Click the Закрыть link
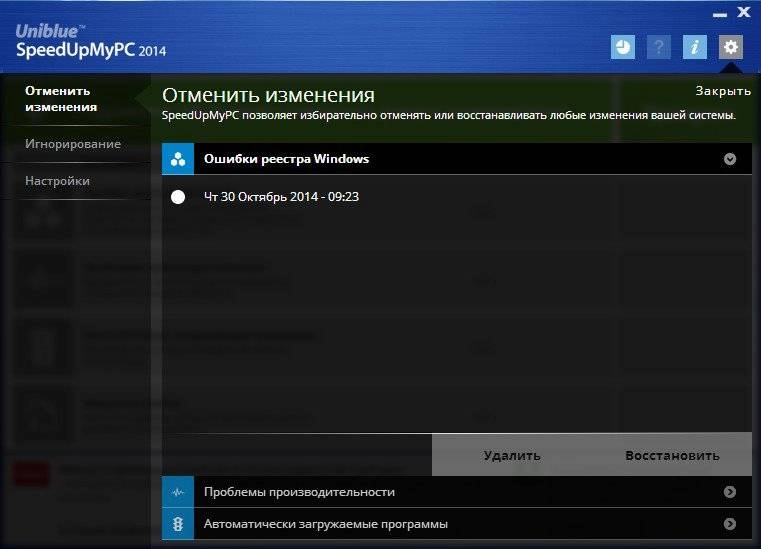Image resolution: width=761 pixels, height=549 pixels. coord(723,91)
